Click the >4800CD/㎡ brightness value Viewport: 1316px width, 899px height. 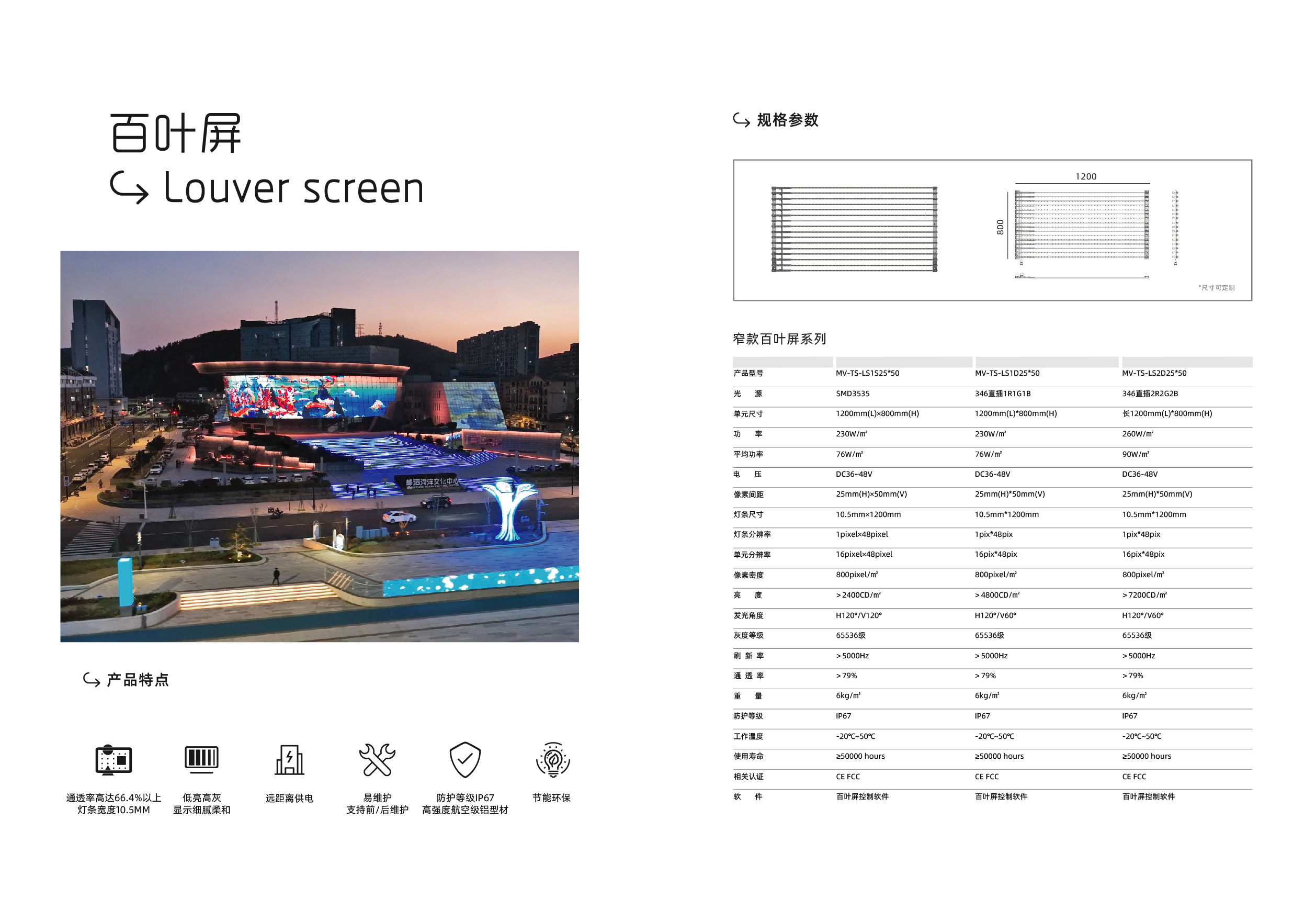(x=996, y=595)
